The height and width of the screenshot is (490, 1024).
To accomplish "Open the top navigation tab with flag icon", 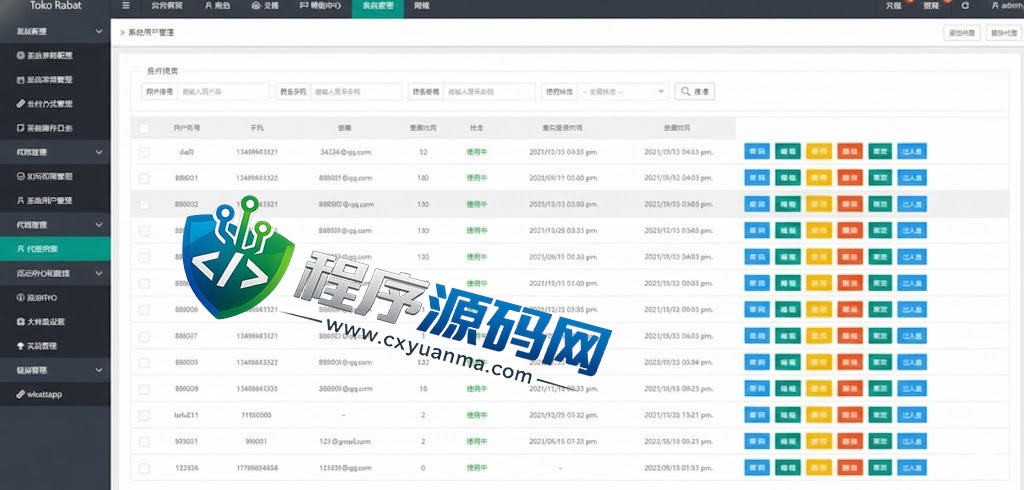I will click(321, 6).
